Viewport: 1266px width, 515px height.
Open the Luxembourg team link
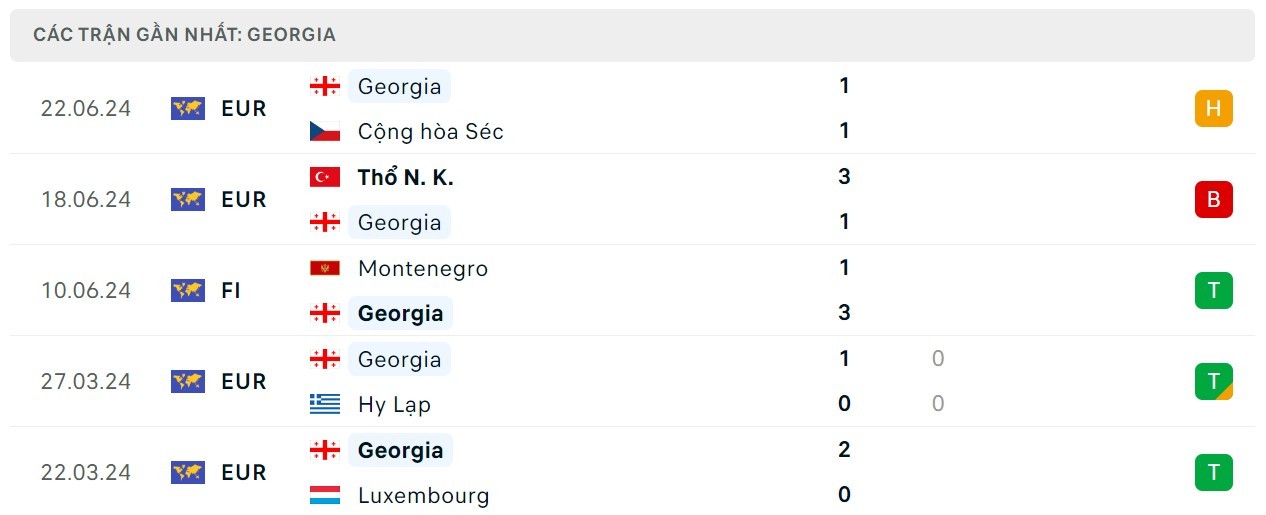click(x=424, y=495)
